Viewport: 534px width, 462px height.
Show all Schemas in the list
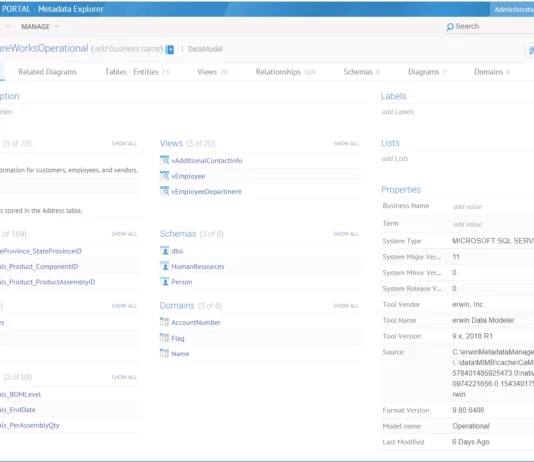[x=346, y=234]
